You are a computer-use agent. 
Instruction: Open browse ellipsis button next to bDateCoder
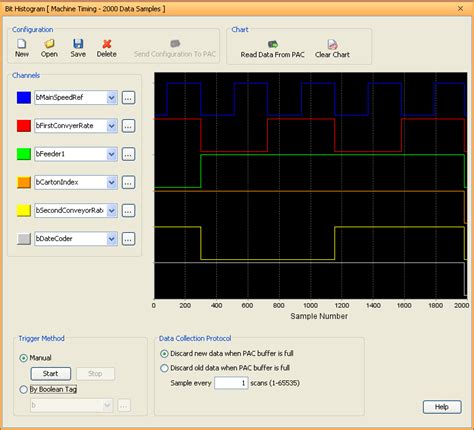(x=128, y=239)
